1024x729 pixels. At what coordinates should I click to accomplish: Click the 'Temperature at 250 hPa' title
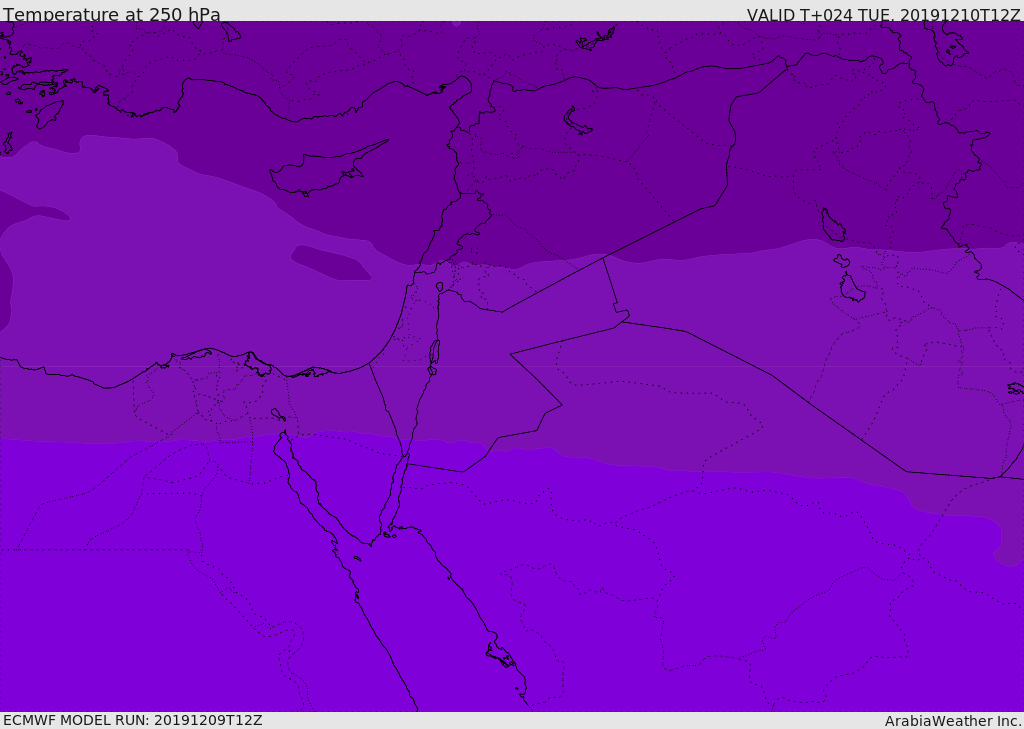coord(112,14)
